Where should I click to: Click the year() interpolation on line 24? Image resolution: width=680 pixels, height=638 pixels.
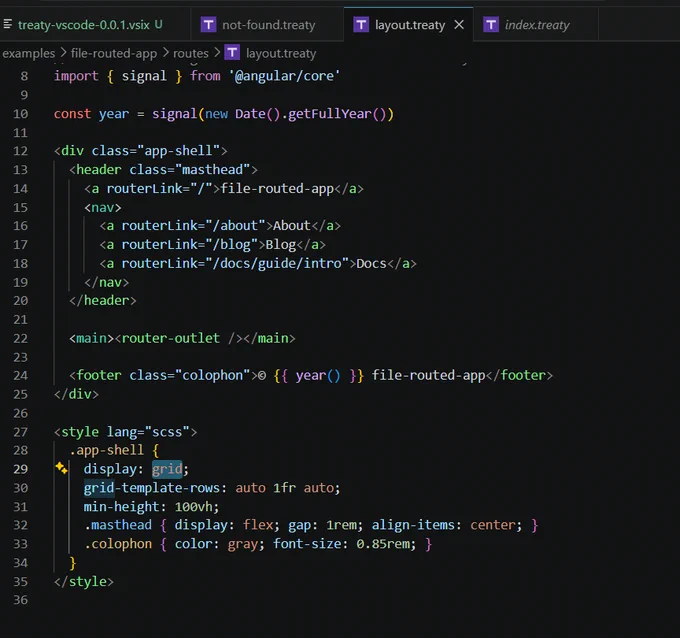click(x=318, y=375)
